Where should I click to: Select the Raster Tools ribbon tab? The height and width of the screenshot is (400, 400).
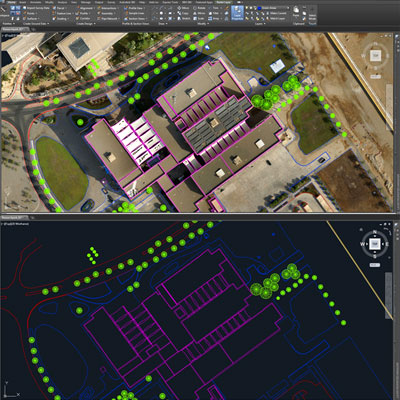tap(222, 2)
